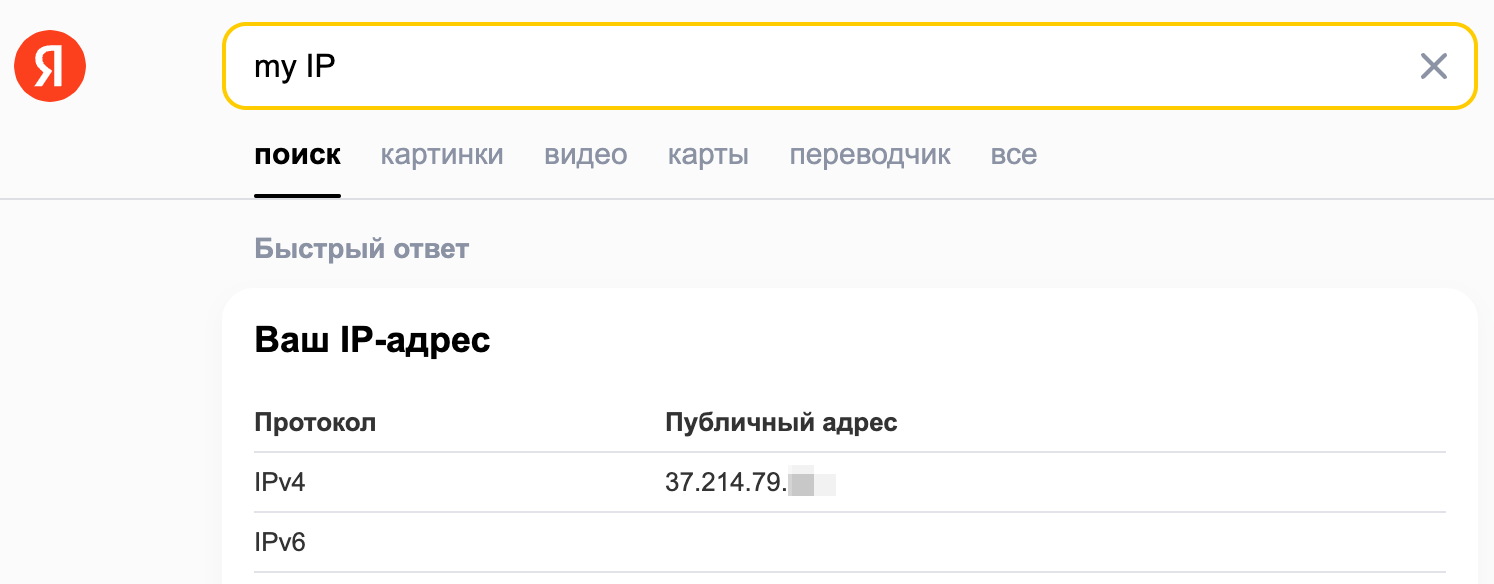Click the "Быстрый ответ" link

click(362, 248)
